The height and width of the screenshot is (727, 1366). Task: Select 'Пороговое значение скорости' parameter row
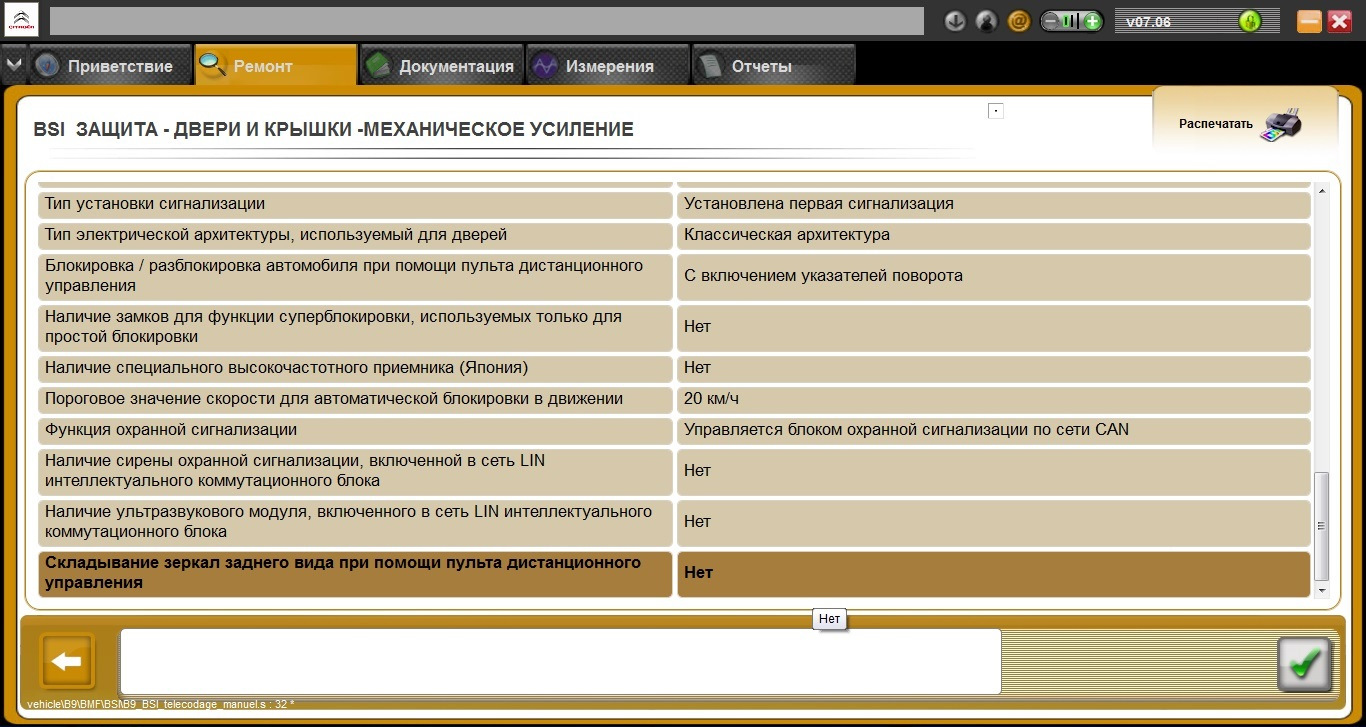(355, 399)
